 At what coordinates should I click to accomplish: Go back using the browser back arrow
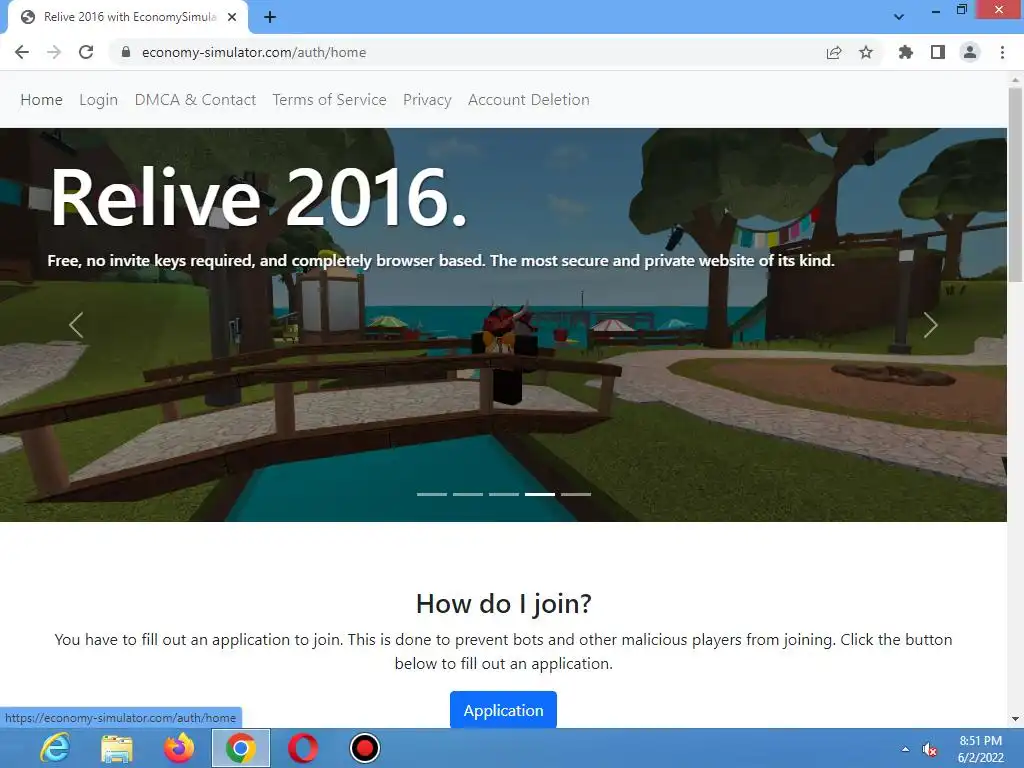click(x=22, y=52)
